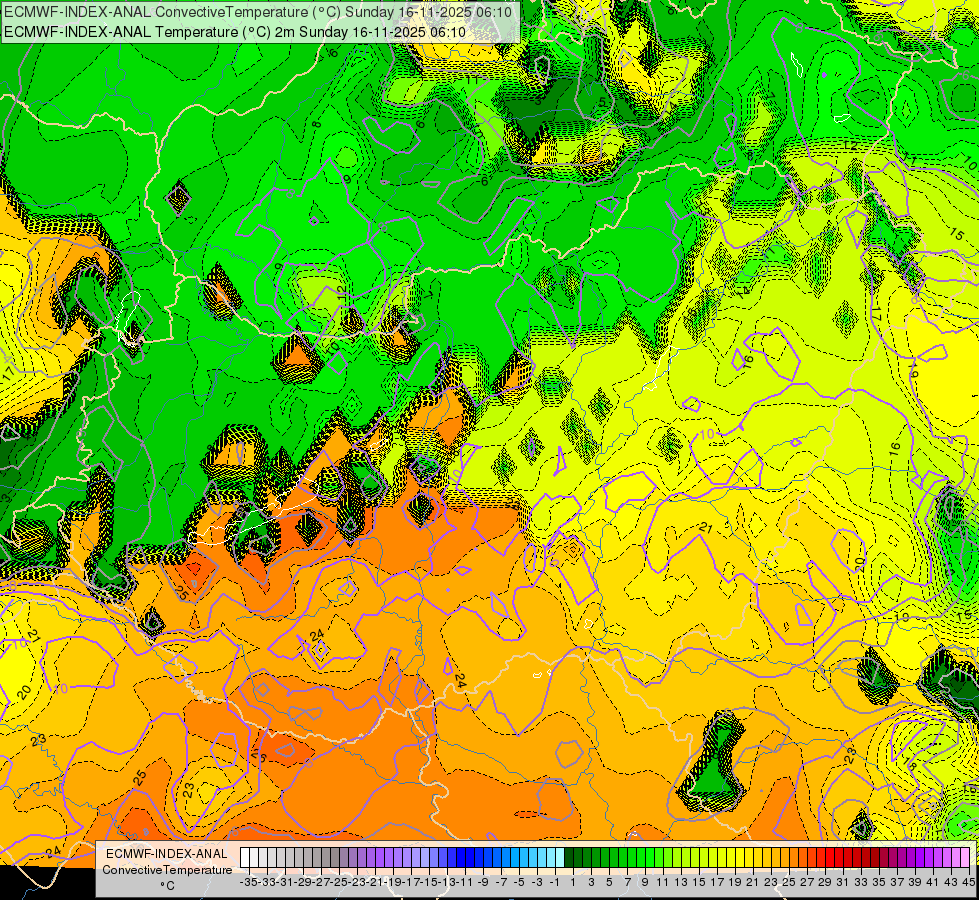979x900 pixels.
Task: Click the '45' legend scale value
Action: tap(968, 883)
